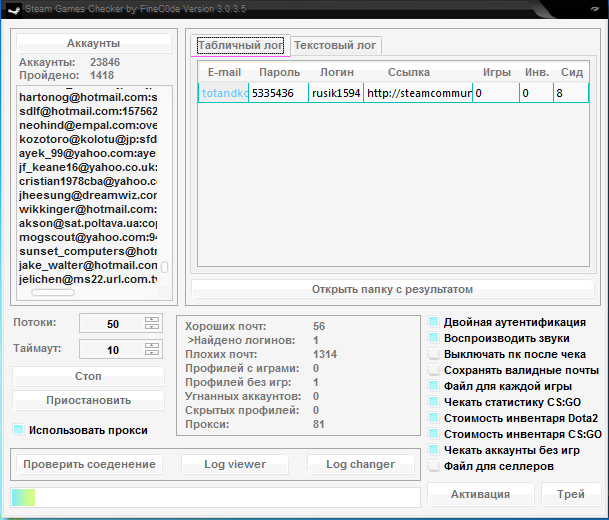The image size is (609, 520).
Task: Load accounts with the Аккаунты button
Action: (94, 43)
